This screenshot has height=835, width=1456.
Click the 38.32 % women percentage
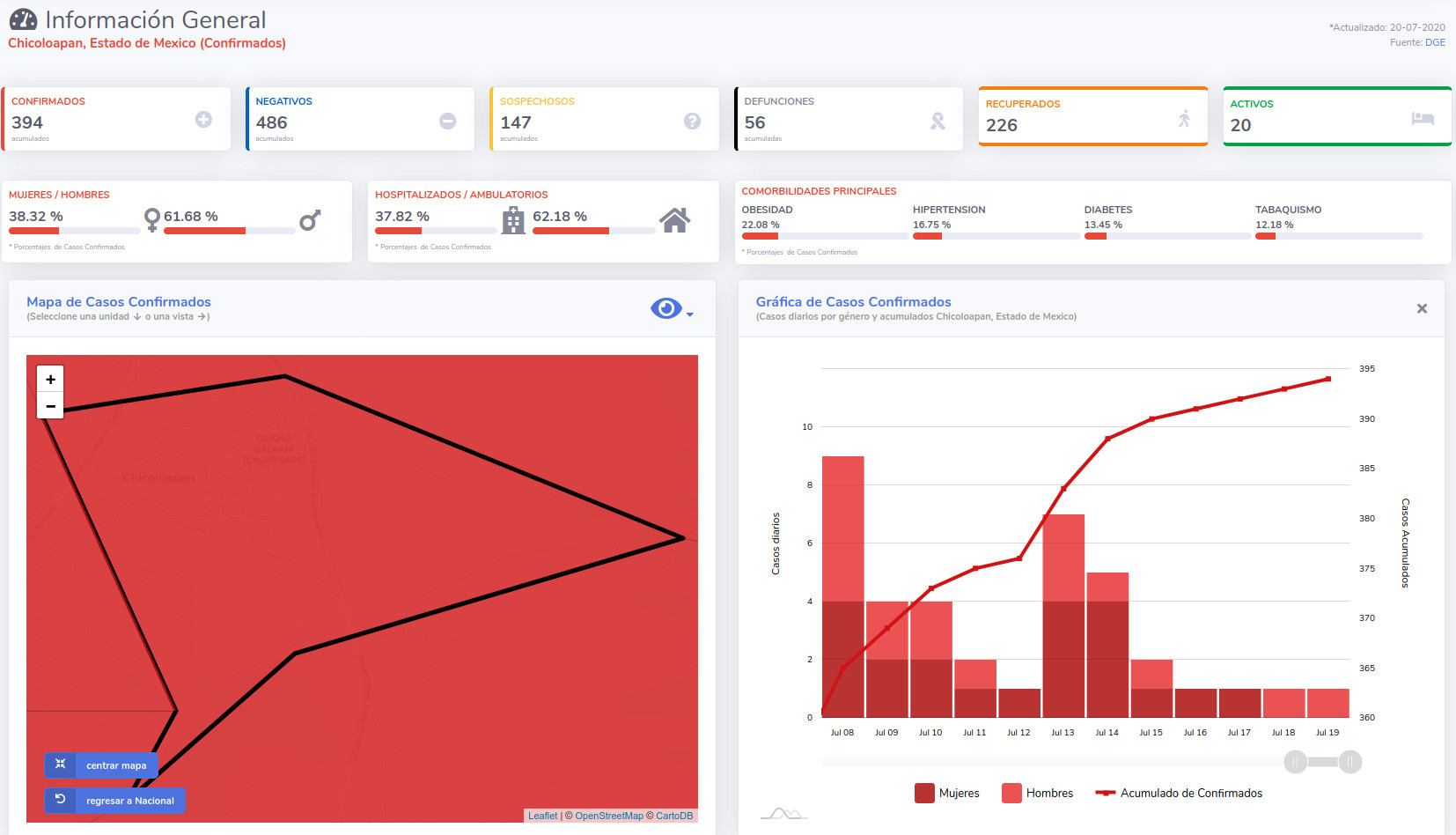click(x=36, y=217)
